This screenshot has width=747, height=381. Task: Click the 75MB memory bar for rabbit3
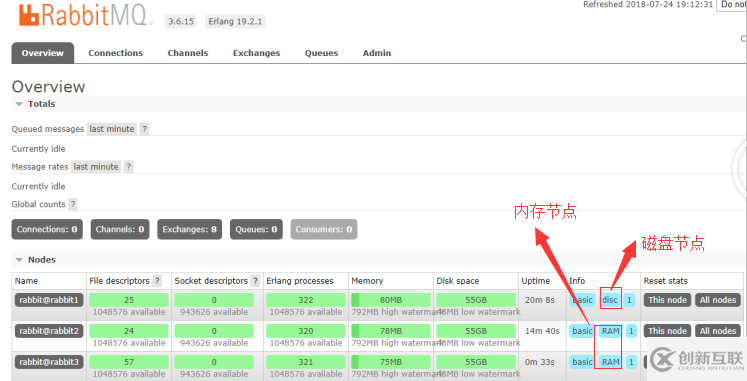click(391, 362)
